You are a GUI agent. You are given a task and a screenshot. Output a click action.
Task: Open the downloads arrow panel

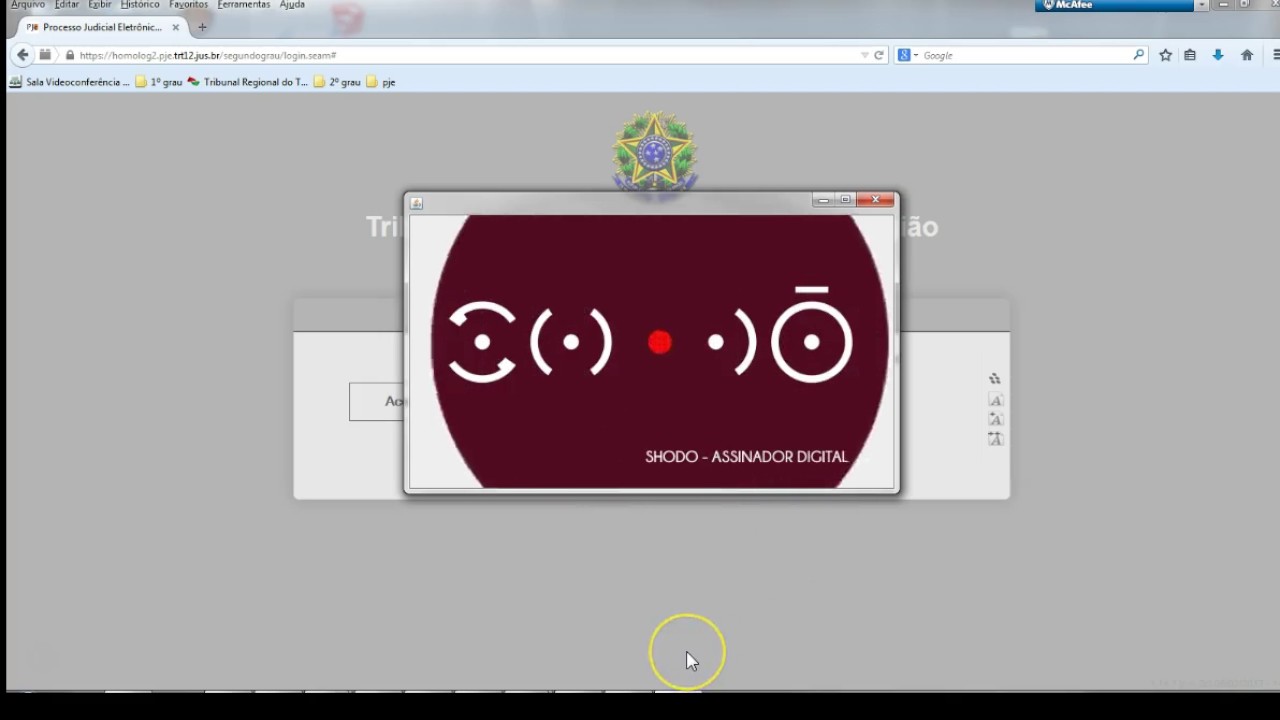pos(1218,55)
